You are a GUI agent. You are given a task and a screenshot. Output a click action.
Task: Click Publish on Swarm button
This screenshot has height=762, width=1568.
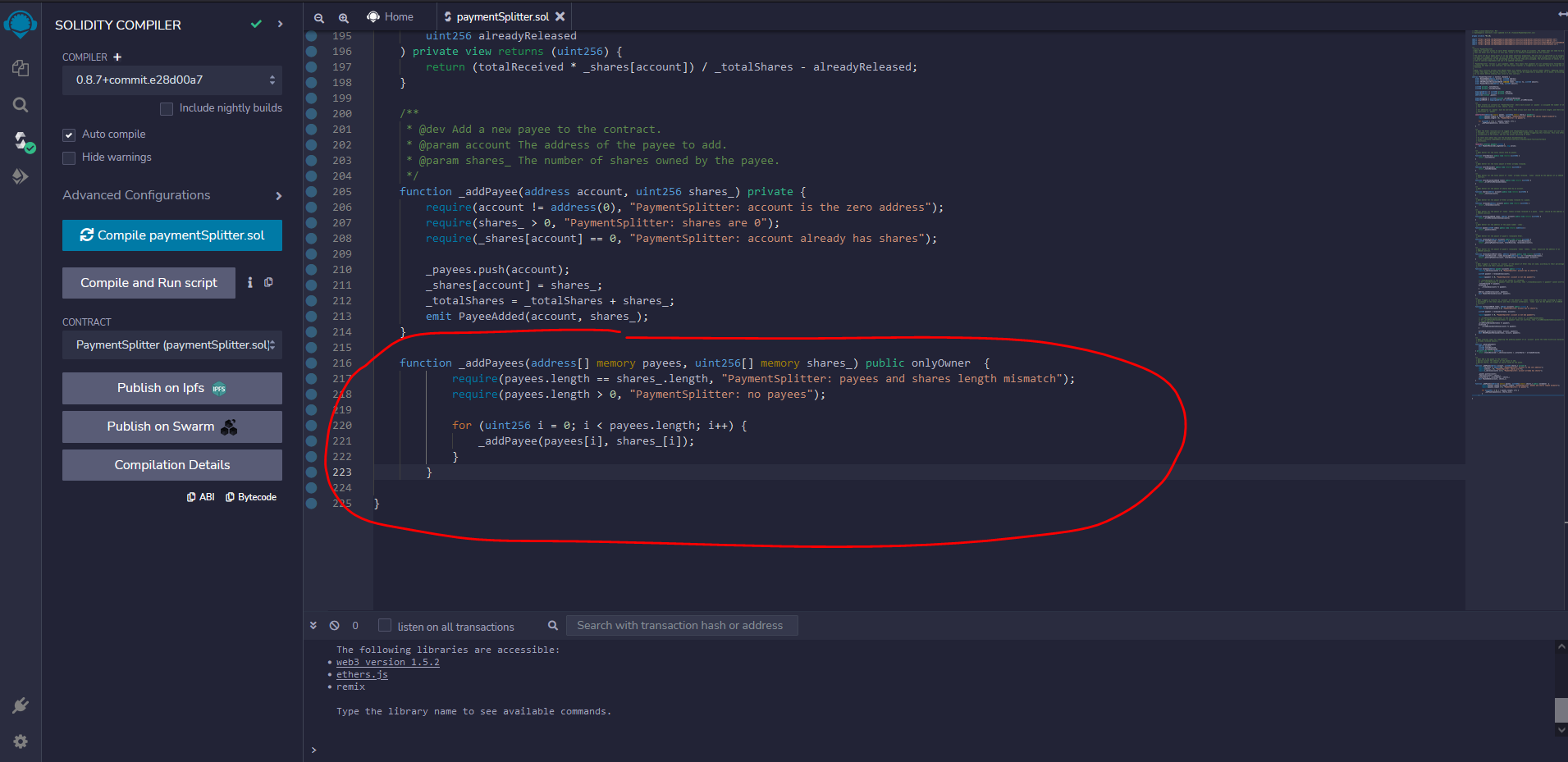point(172,427)
